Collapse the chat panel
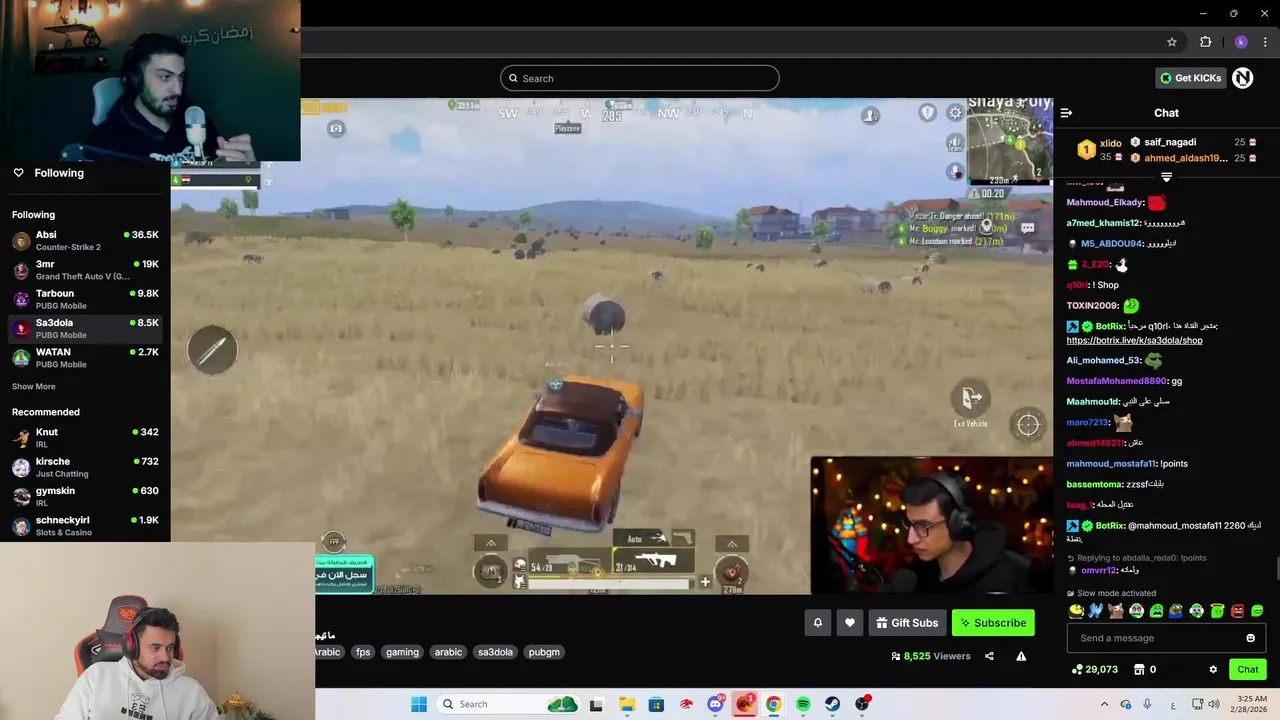Image resolution: width=1280 pixels, height=720 pixels. pyautogui.click(x=1066, y=113)
